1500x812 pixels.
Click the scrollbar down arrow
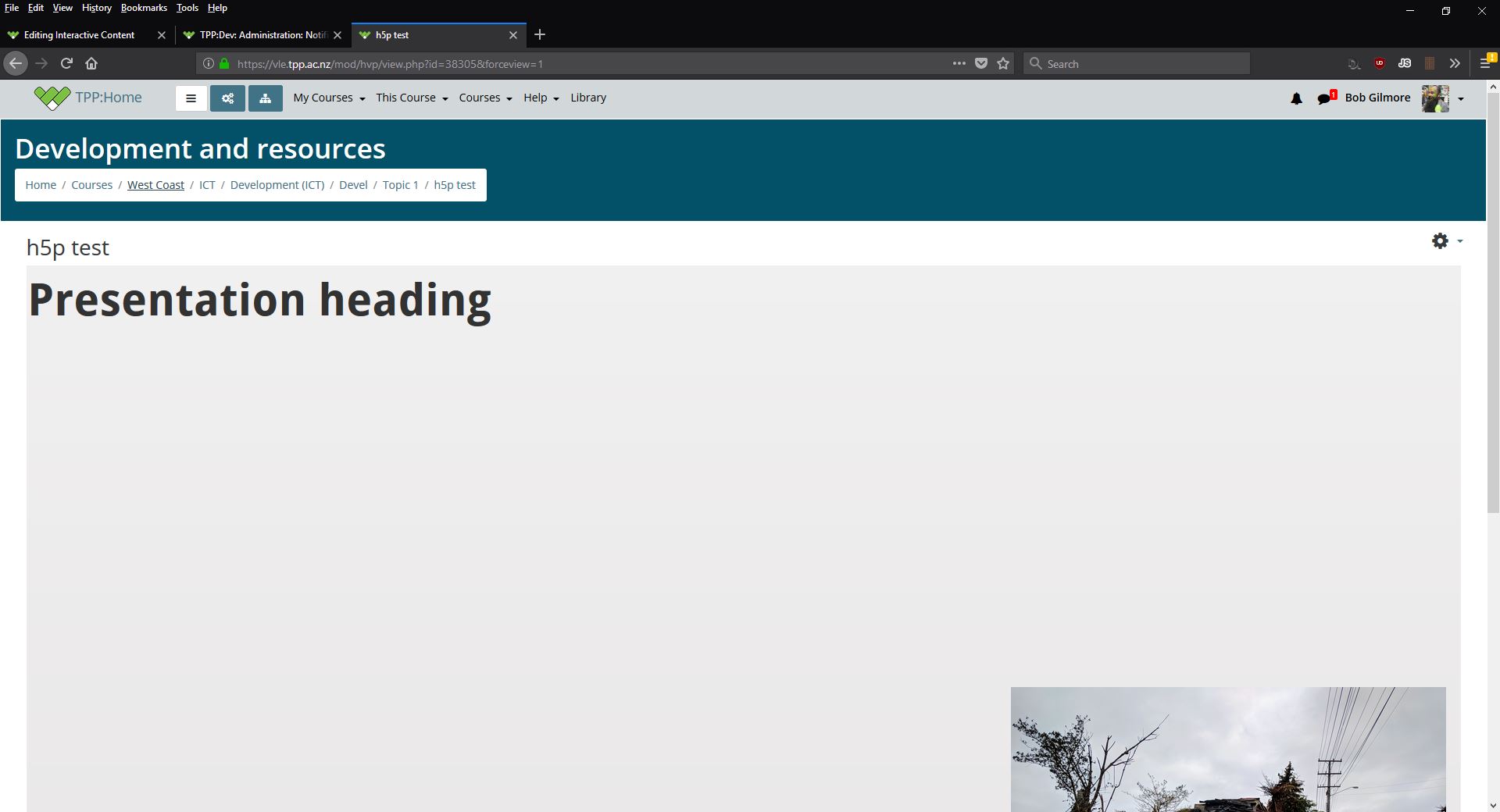click(x=1493, y=805)
